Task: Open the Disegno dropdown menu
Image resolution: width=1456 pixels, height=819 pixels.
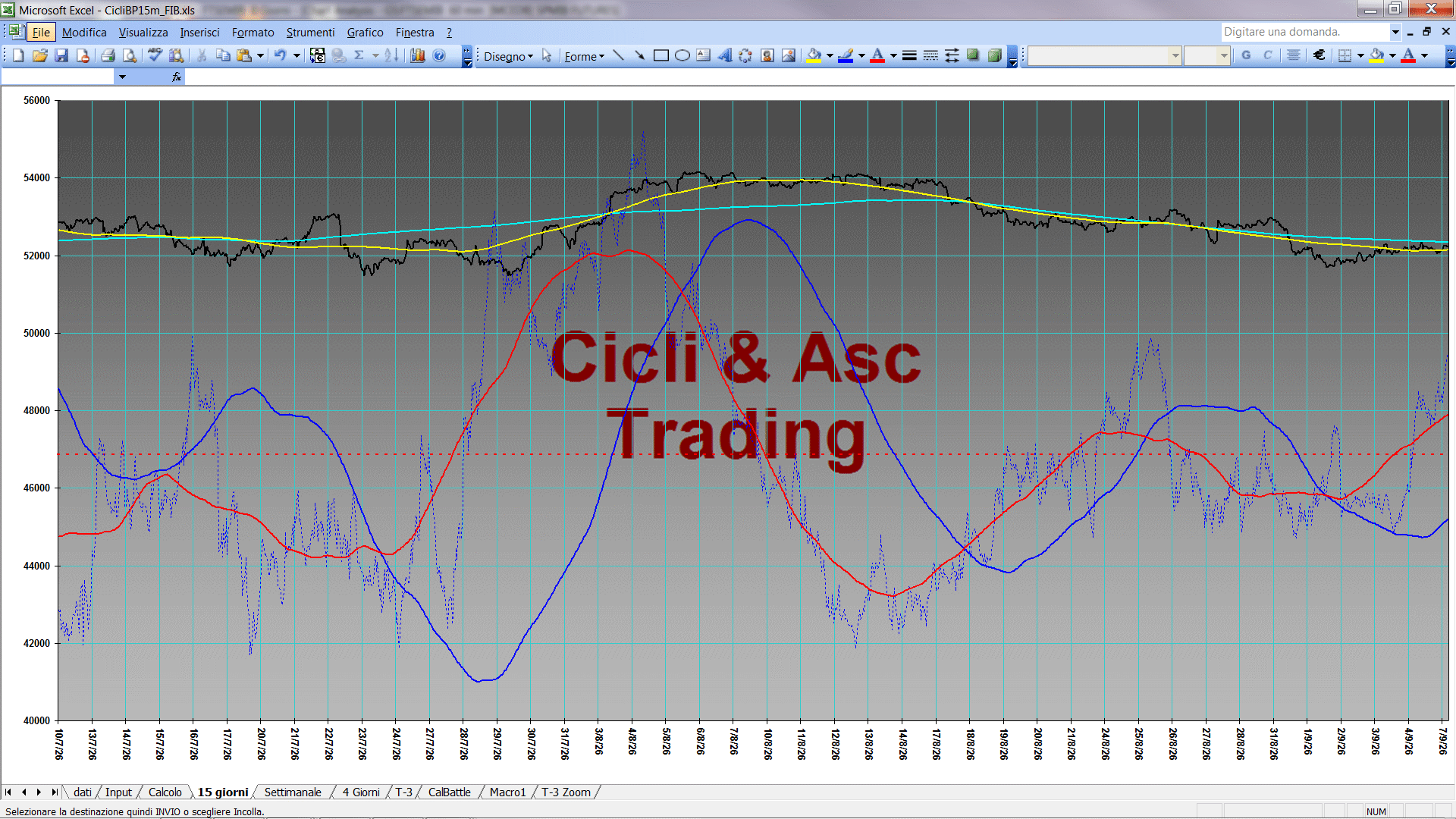Action: [x=508, y=56]
